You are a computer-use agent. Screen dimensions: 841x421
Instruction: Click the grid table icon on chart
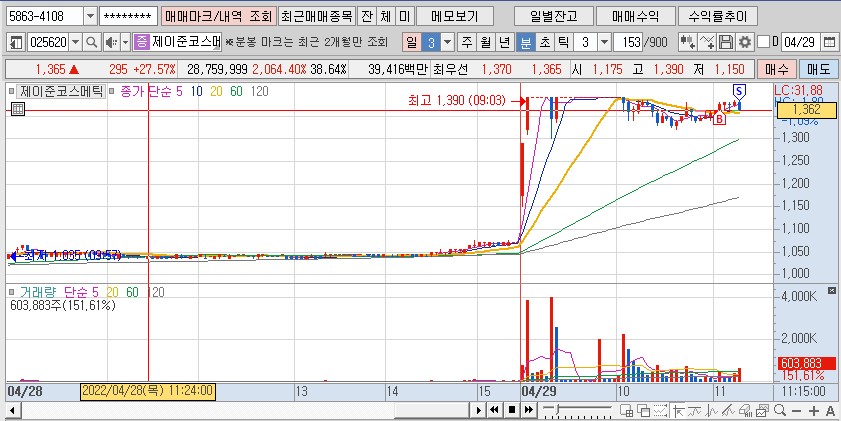[17, 109]
